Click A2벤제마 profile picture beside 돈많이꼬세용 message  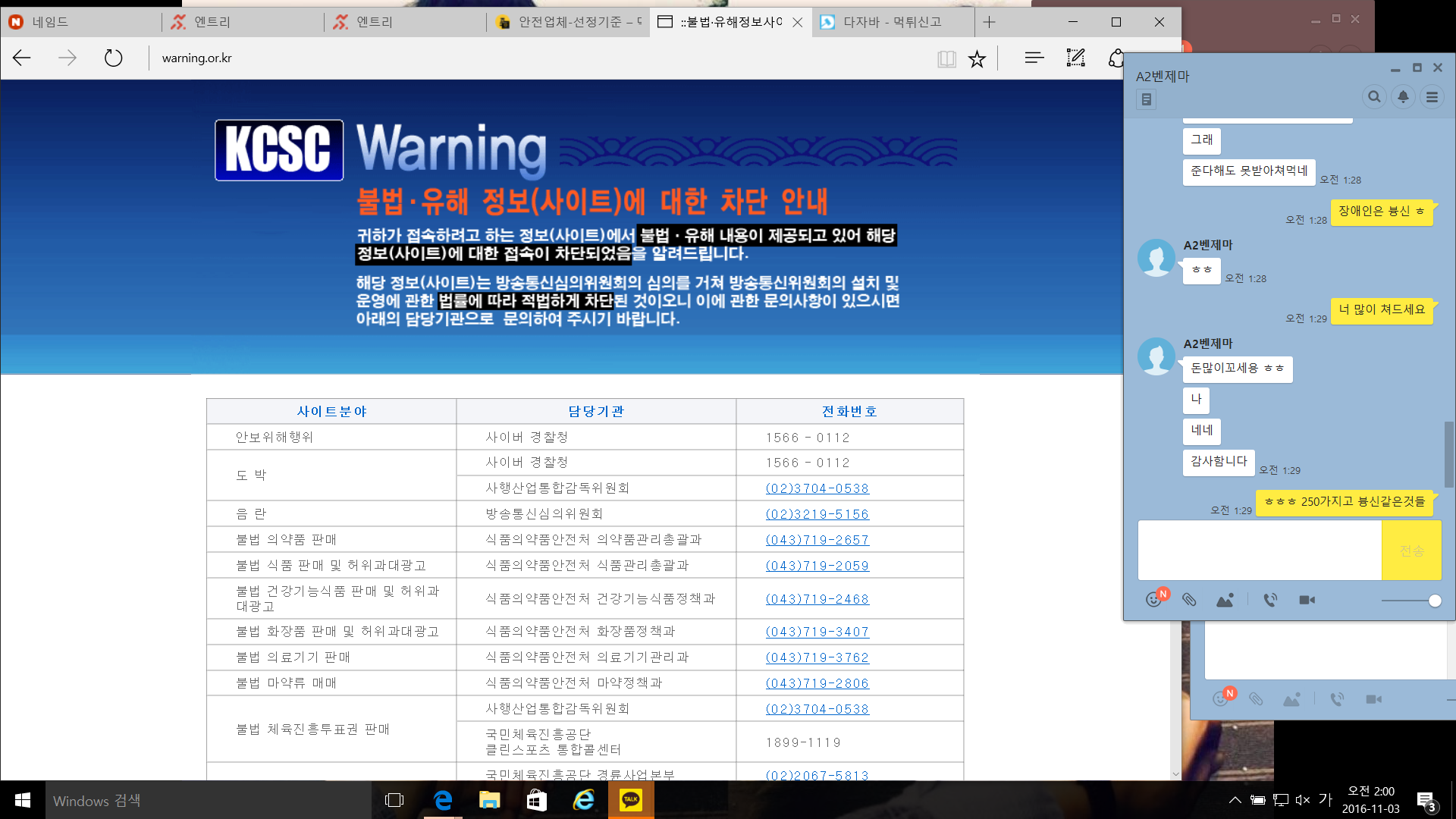coord(1156,356)
